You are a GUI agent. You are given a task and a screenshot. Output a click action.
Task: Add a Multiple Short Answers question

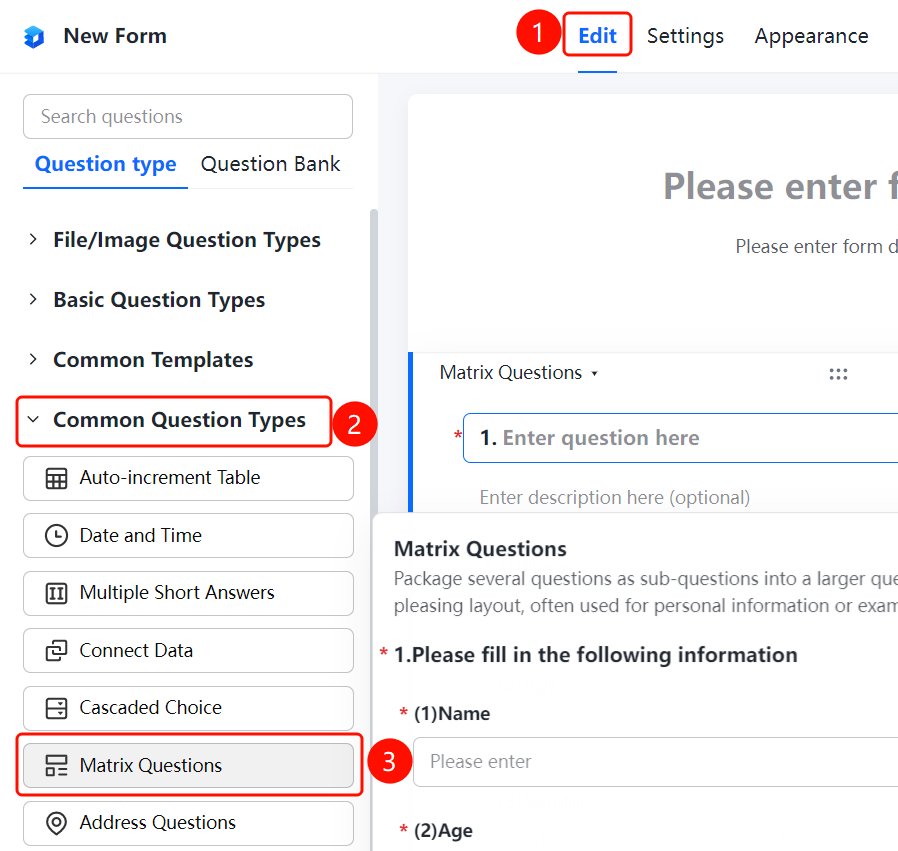pyautogui.click(x=188, y=593)
